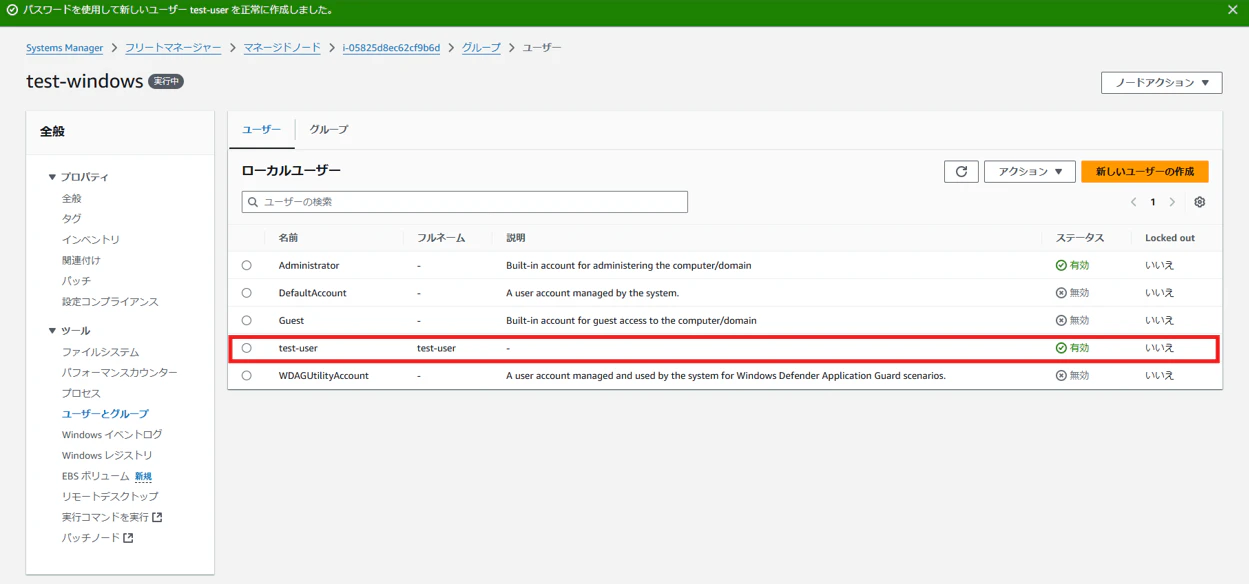Click the DefaultAccount description text
The height and width of the screenshot is (584, 1249).
593,293
